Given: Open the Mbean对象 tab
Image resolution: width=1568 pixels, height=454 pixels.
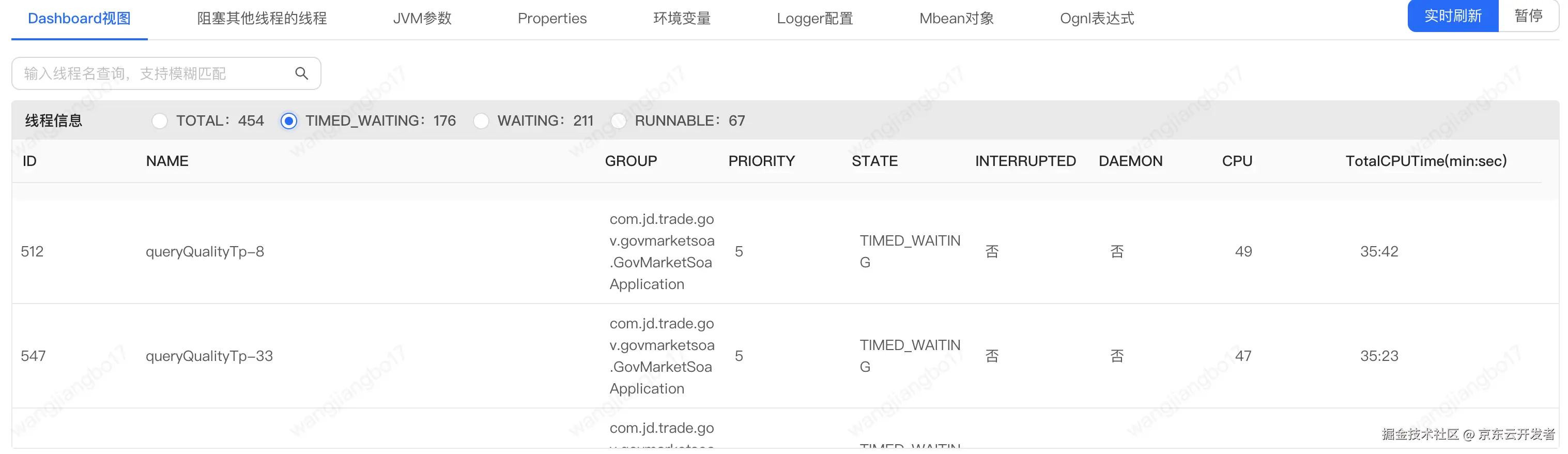Looking at the screenshot, I should [x=956, y=18].
